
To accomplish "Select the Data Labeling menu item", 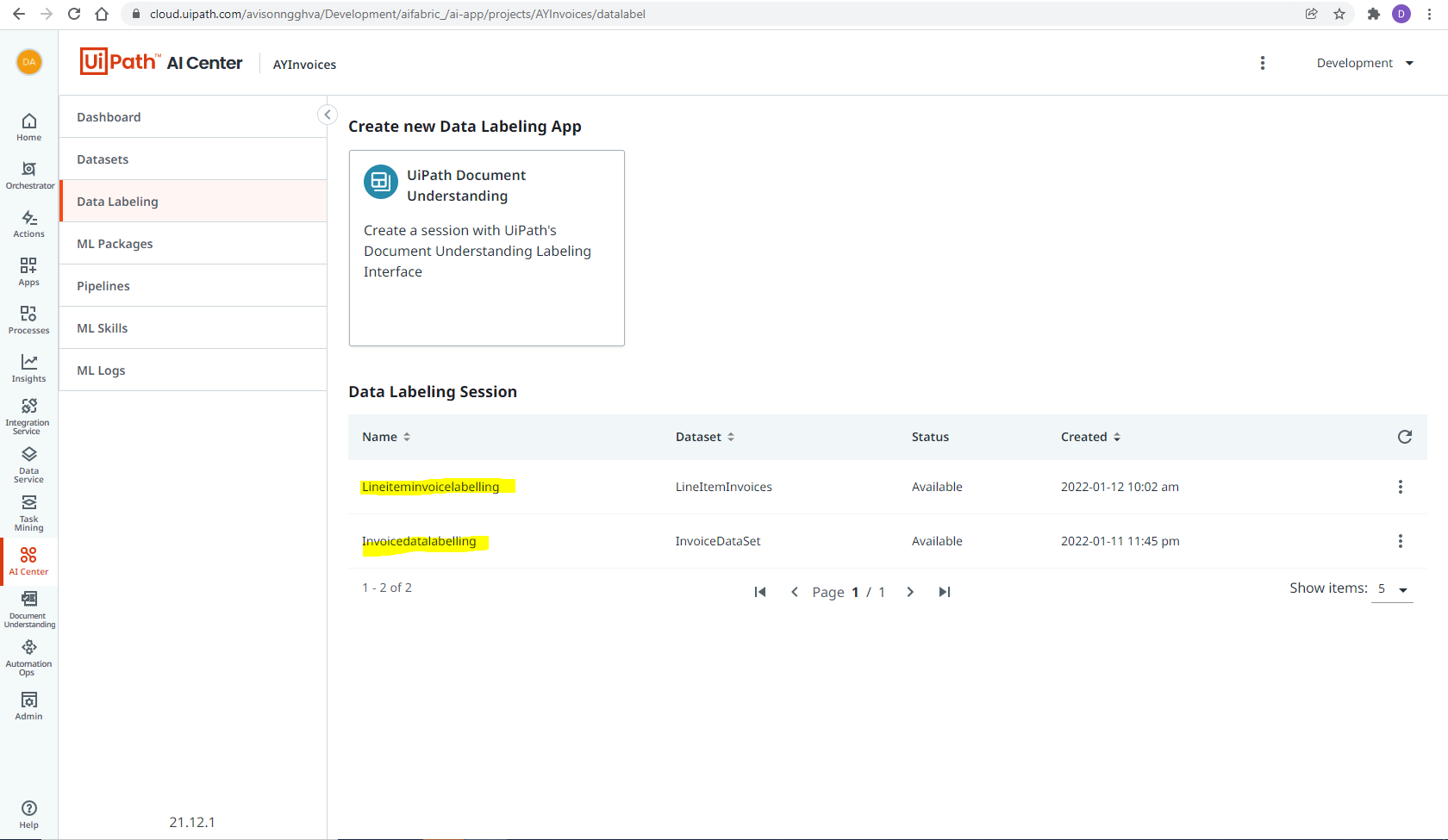I will [193, 202].
